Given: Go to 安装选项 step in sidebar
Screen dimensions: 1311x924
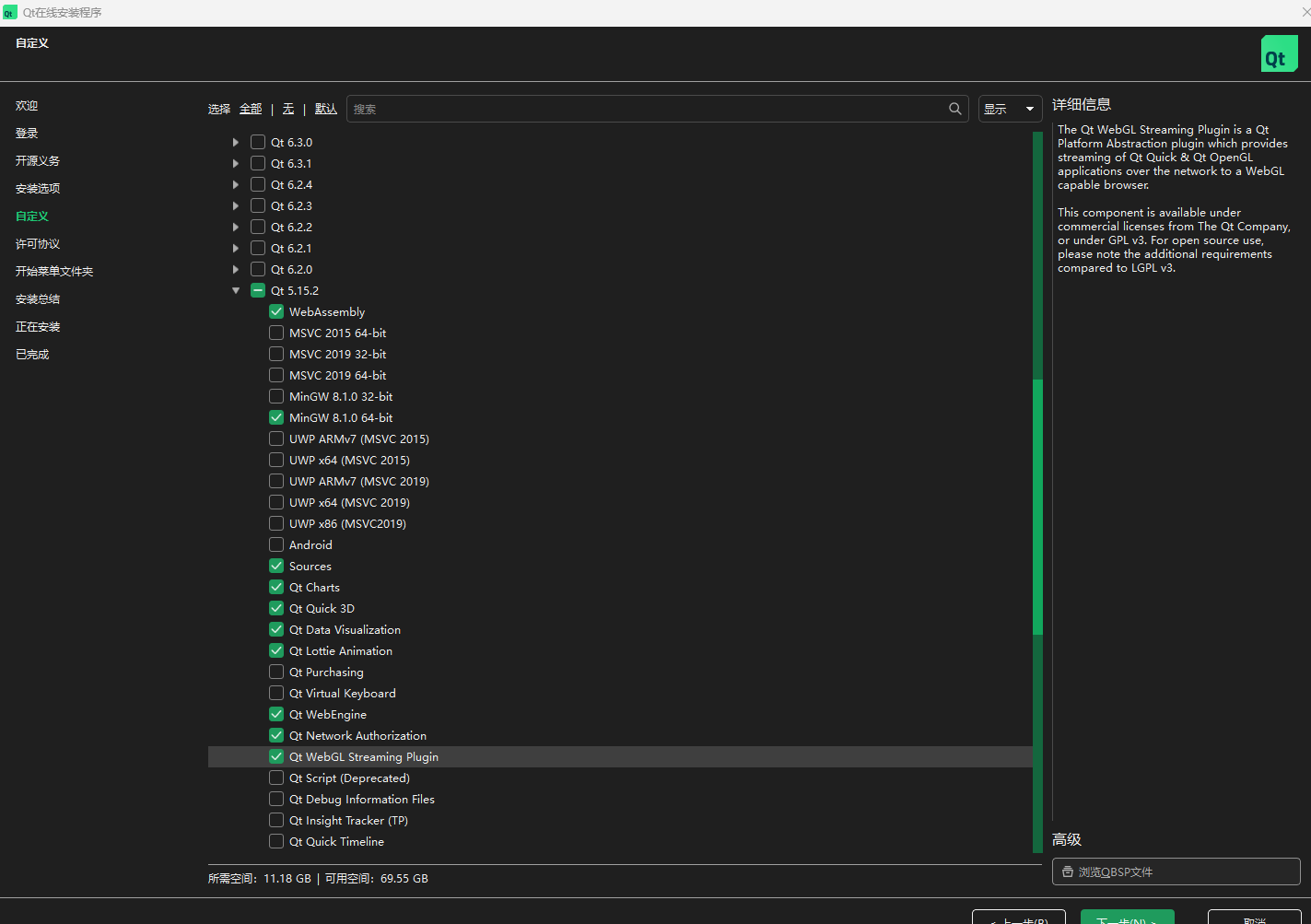Looking at the screenshot, I should [38, 189].
